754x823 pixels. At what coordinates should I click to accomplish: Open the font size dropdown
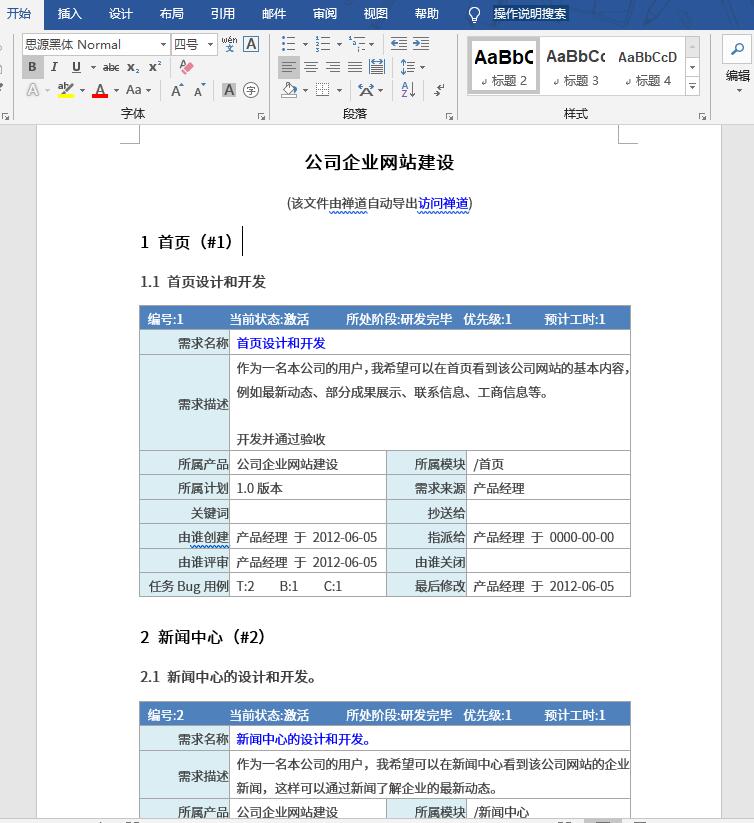(210, 45)
